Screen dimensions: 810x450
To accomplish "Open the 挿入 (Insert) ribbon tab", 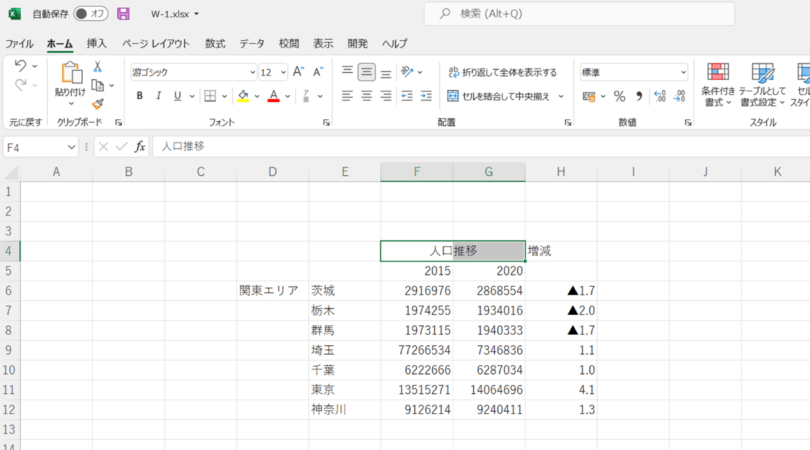I will tap(97, 44).
